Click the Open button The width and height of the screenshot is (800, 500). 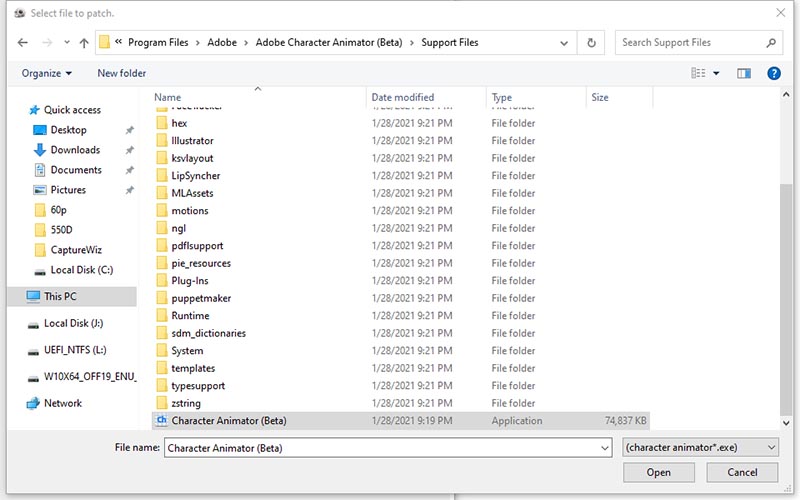(x=659, y=472)
